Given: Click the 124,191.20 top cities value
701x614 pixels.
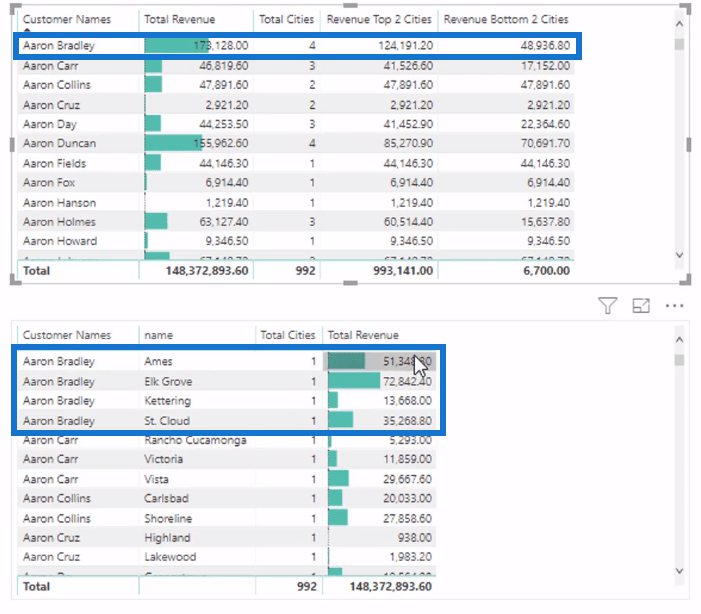Looking at the screenshot, I should (405, 46).
